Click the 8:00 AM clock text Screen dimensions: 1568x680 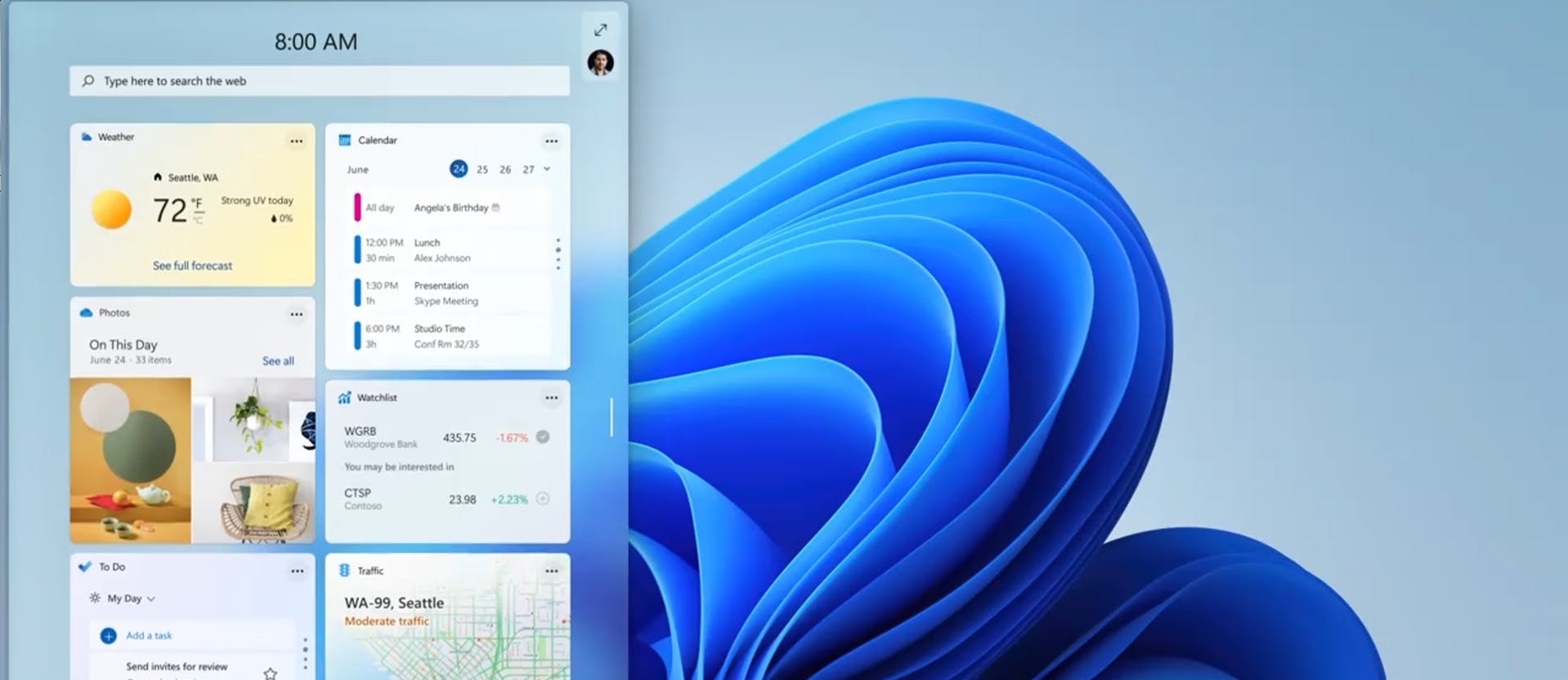316,42
